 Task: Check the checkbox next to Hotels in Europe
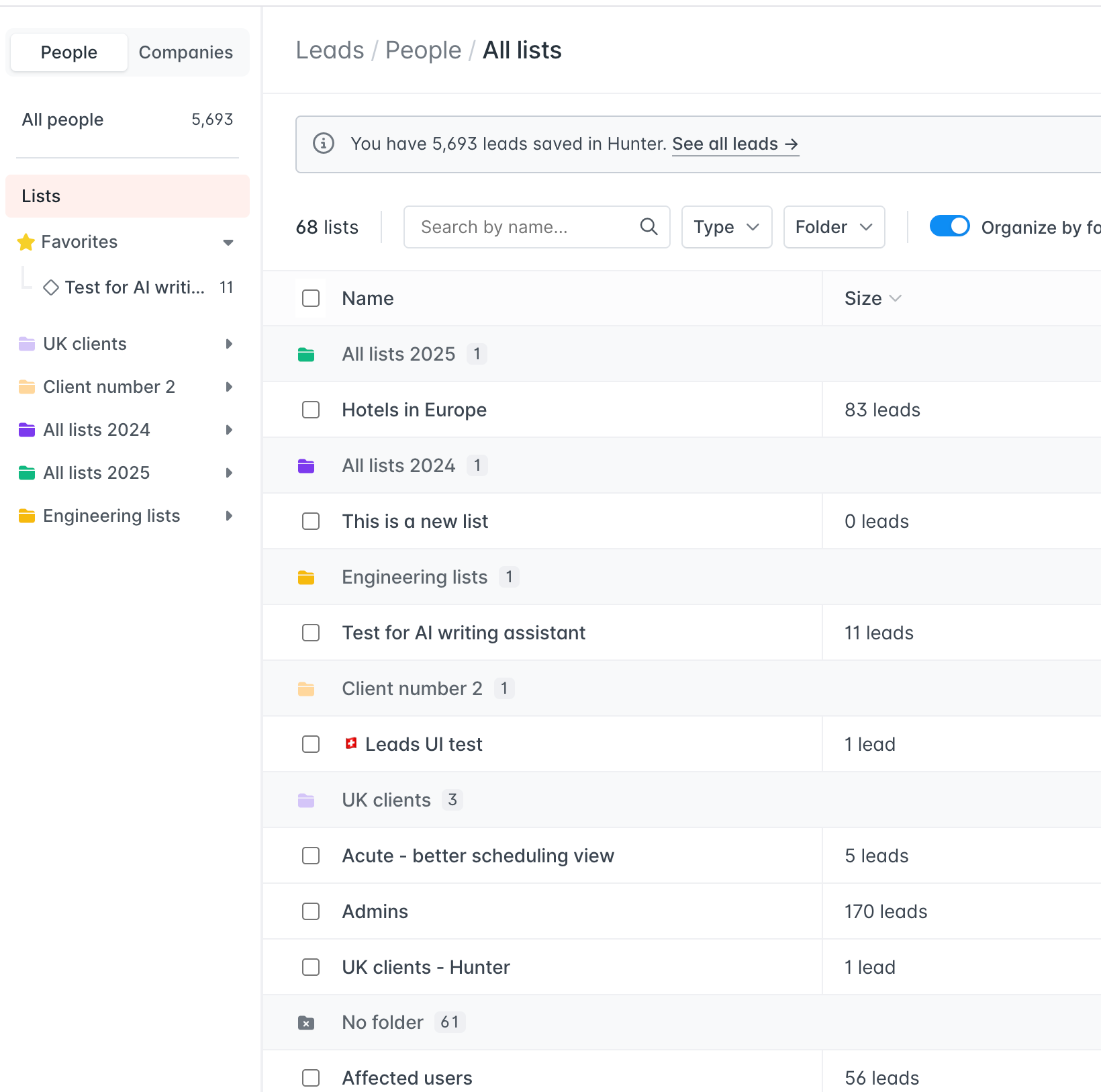(x=310, y=410)
